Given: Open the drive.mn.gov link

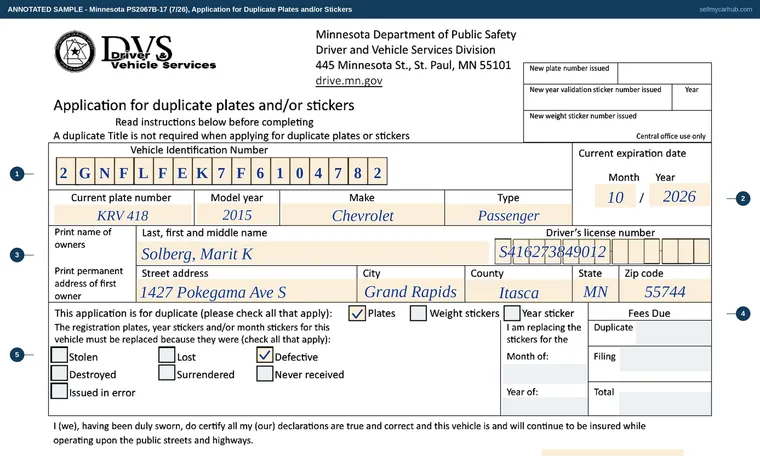Looking at the screenshot, I should coord(349,80).
